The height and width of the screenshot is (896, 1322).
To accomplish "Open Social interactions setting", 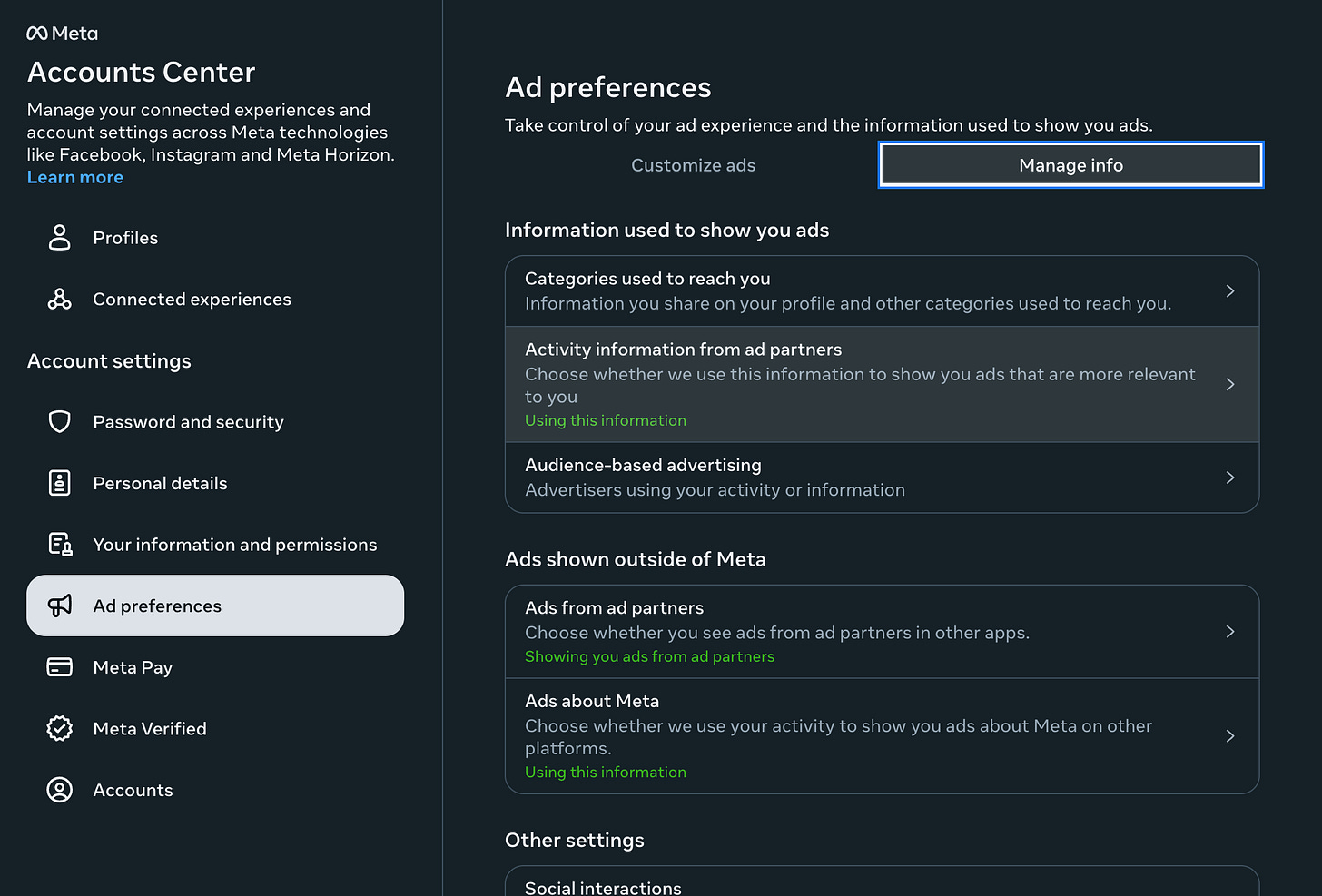I will 882,881.
